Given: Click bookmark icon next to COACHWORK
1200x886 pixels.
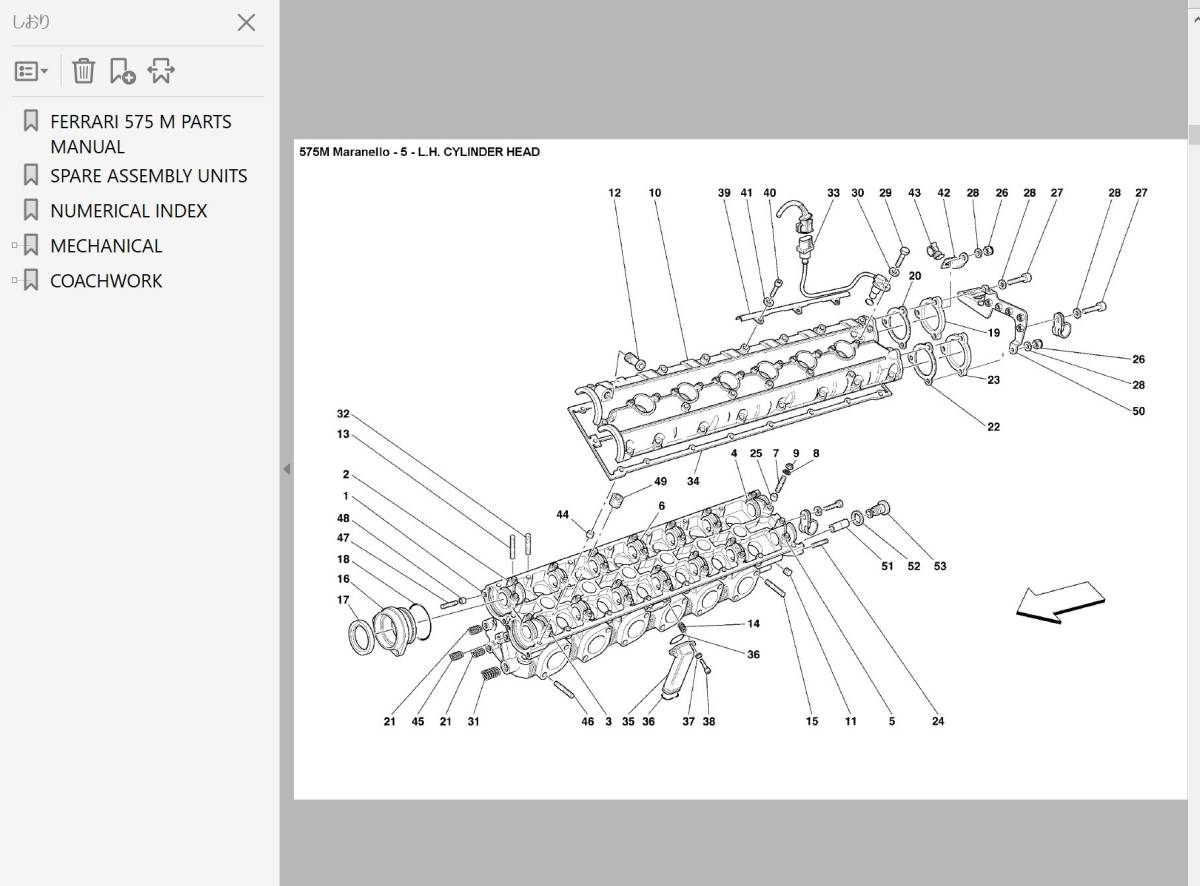Looking at the screenshot, I should (x=31, y=281).
